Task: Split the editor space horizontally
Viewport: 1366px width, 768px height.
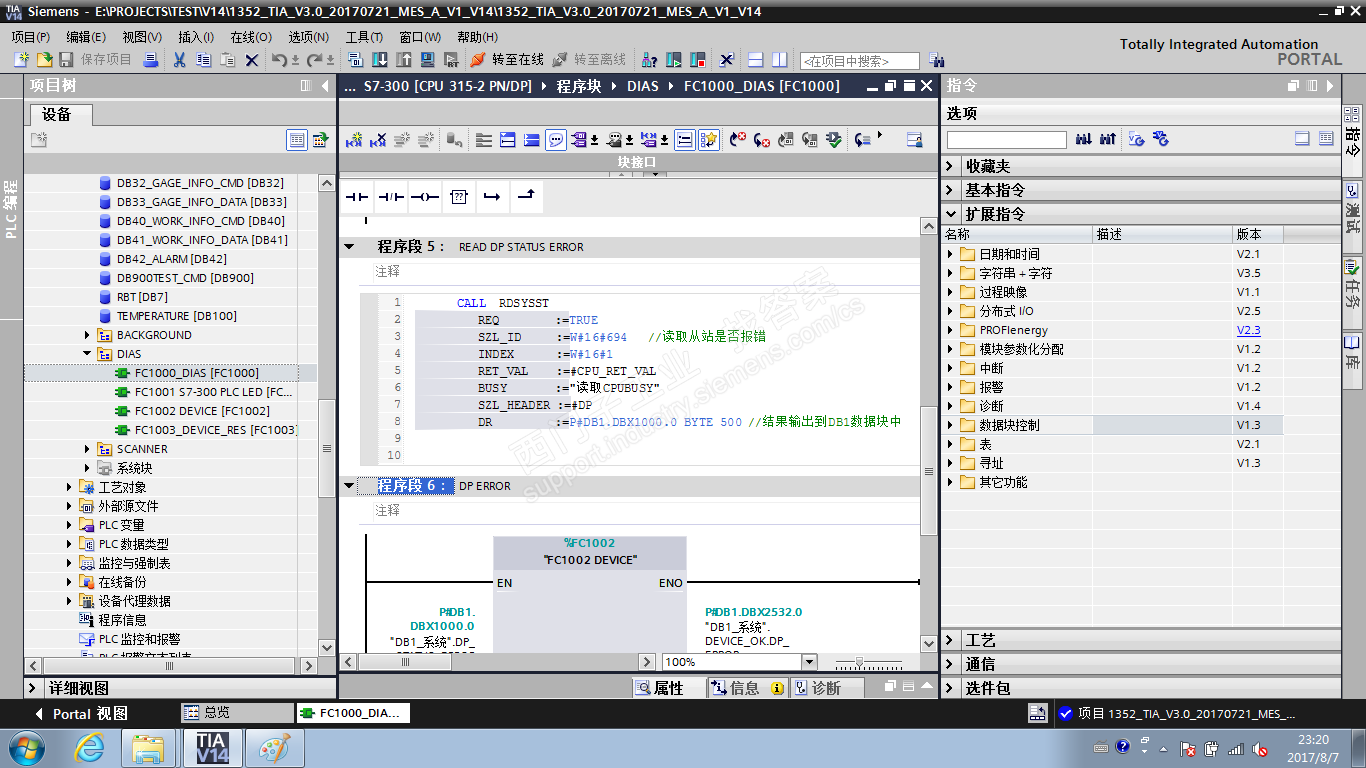Action: [756, 60]
